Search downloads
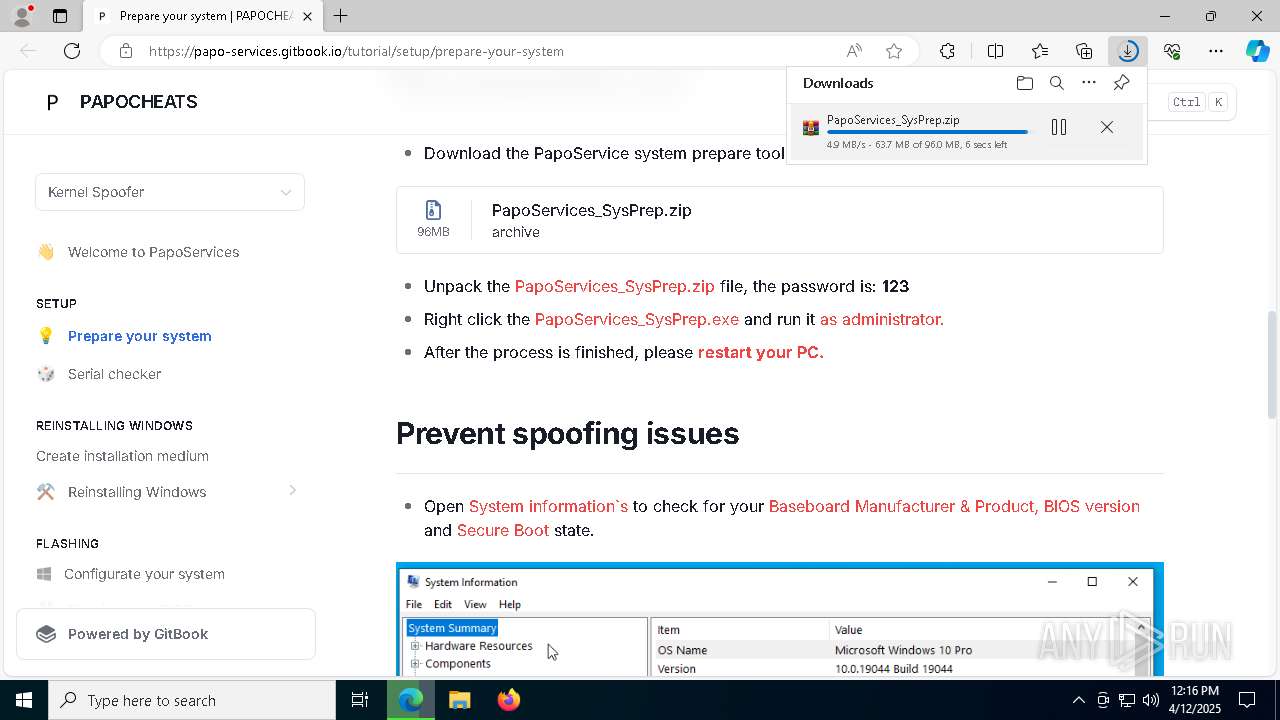Screen dimensions: 1280x720 click(1056, 83)
